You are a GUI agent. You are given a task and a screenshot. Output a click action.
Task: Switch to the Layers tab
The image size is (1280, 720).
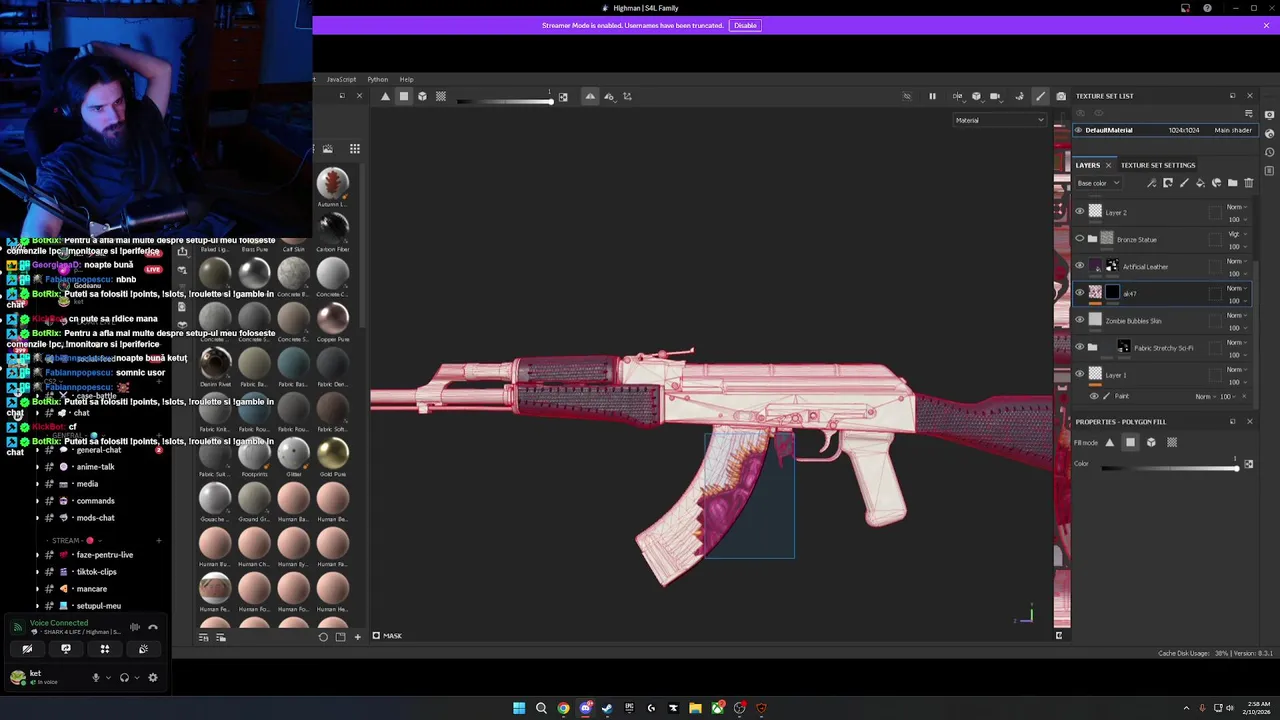coord(1088,165)
